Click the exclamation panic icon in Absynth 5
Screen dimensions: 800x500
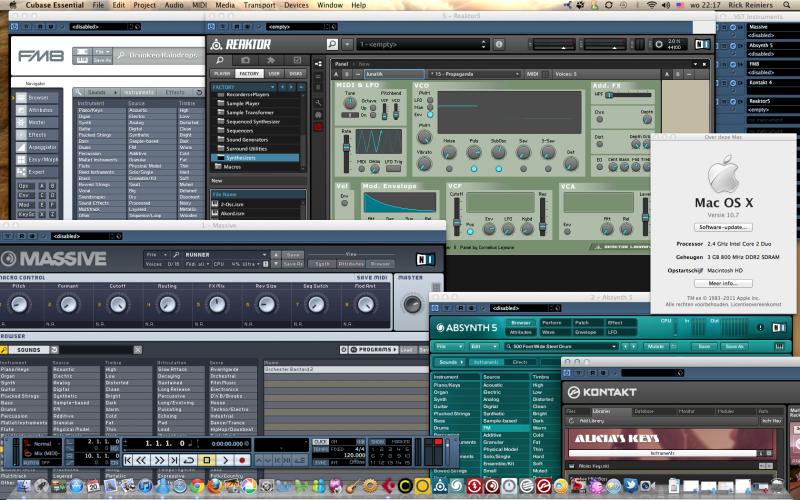click(760, 328)
